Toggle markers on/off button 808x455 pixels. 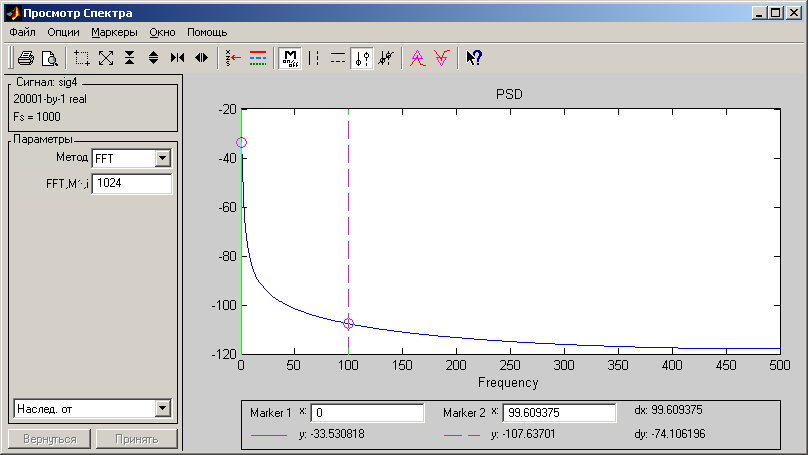pos(290,58)
